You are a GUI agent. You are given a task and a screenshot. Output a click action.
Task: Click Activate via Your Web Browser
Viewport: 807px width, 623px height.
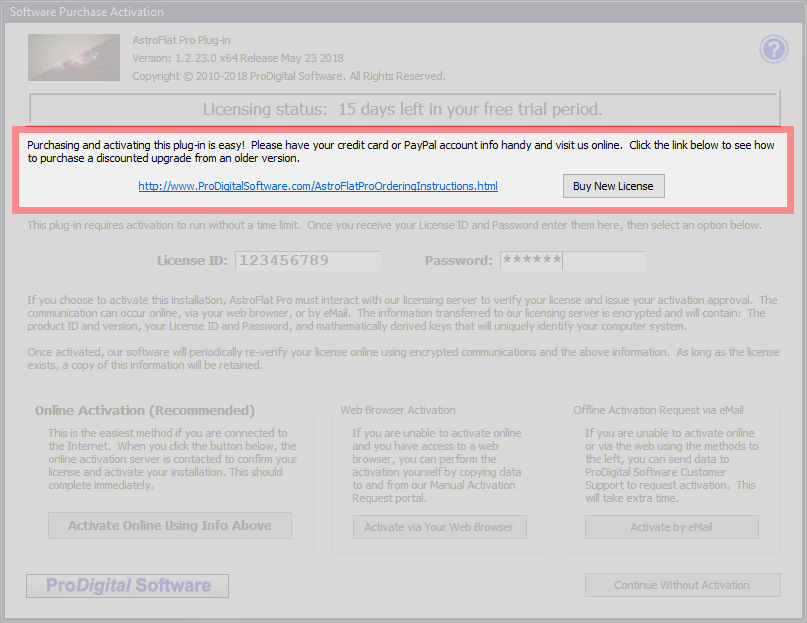tap(440, 527)
